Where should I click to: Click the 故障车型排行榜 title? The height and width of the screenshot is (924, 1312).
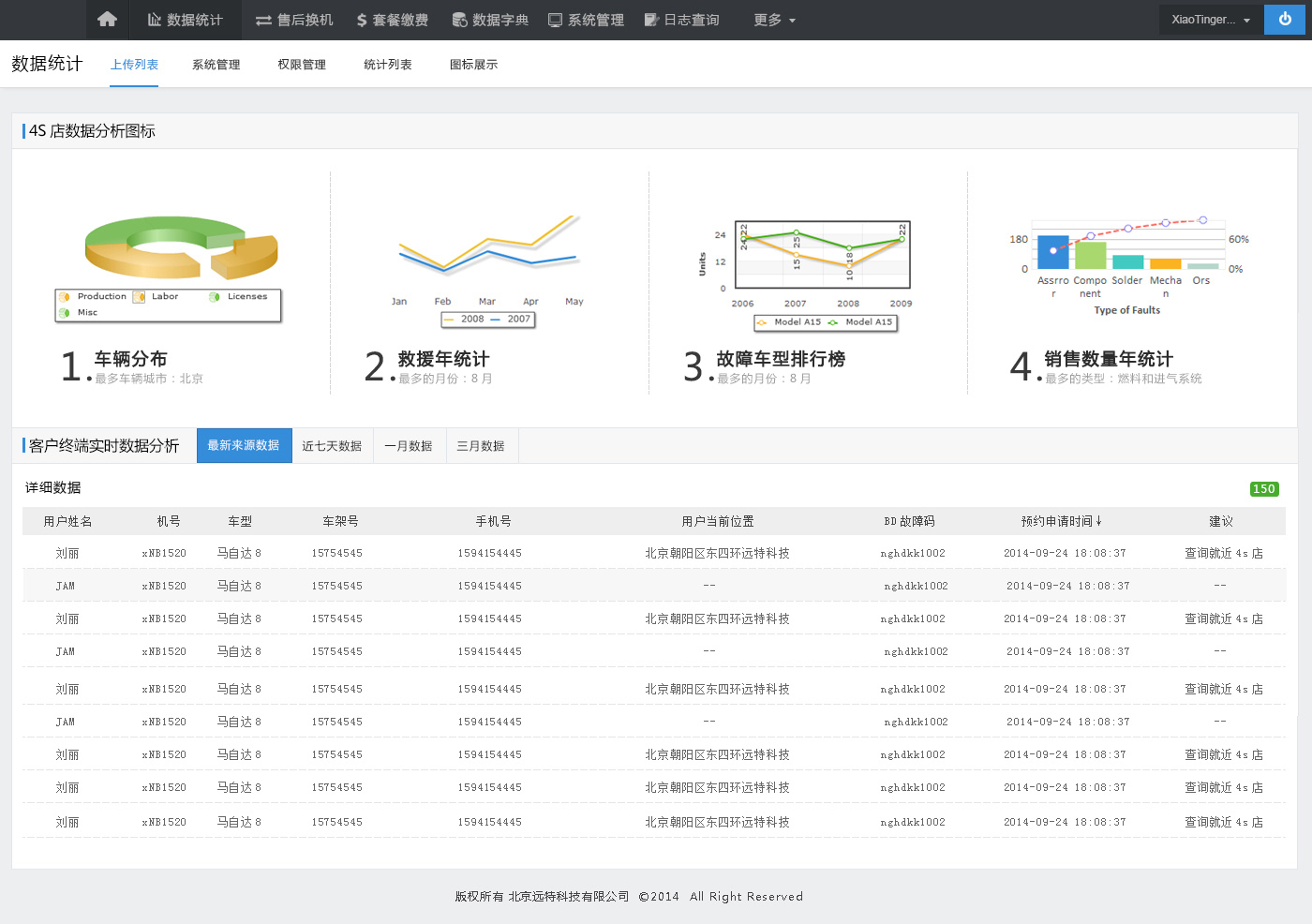tap(781, 359)
